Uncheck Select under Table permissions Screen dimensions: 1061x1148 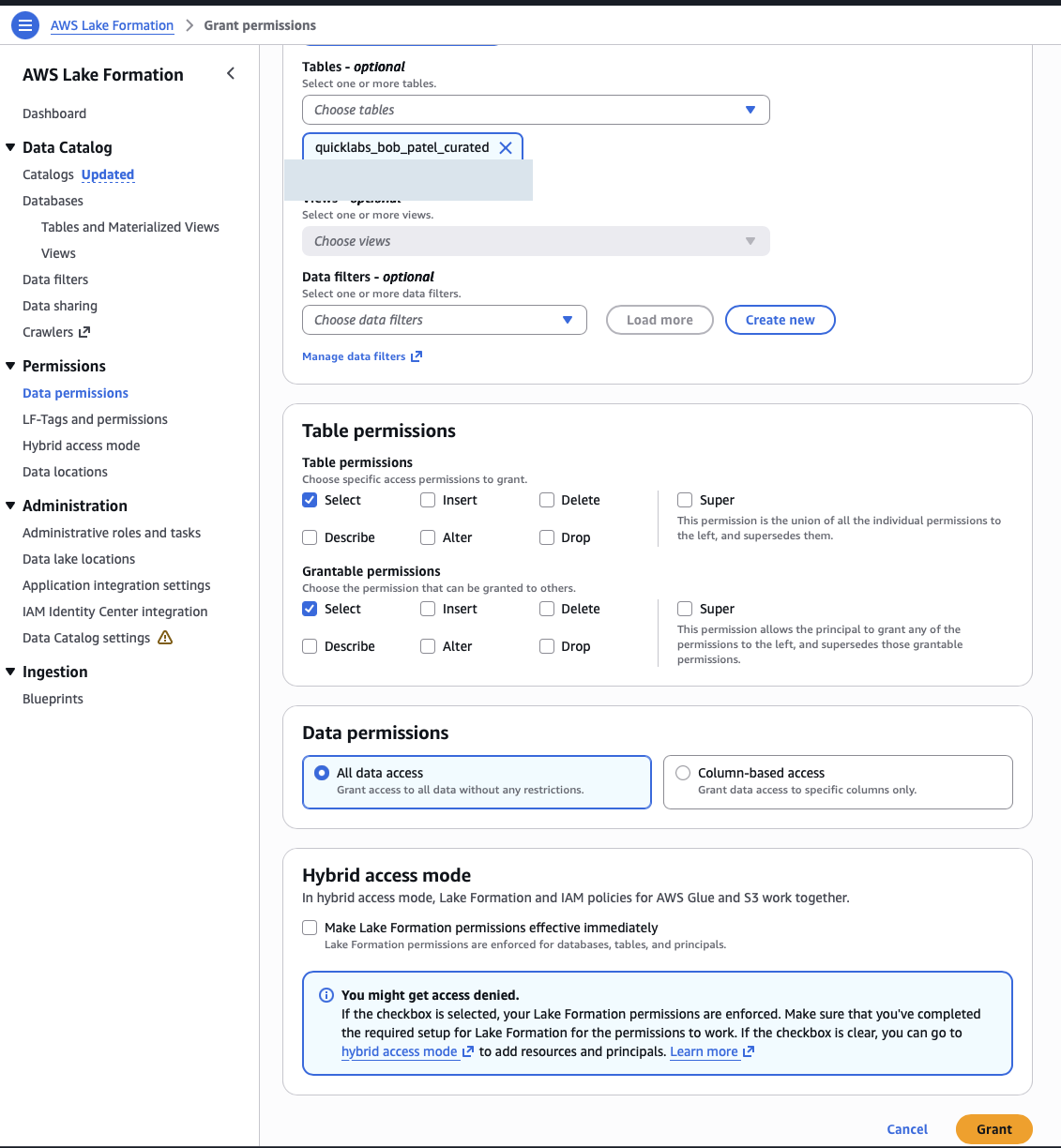pyautogui.click(x=310, y=500)
